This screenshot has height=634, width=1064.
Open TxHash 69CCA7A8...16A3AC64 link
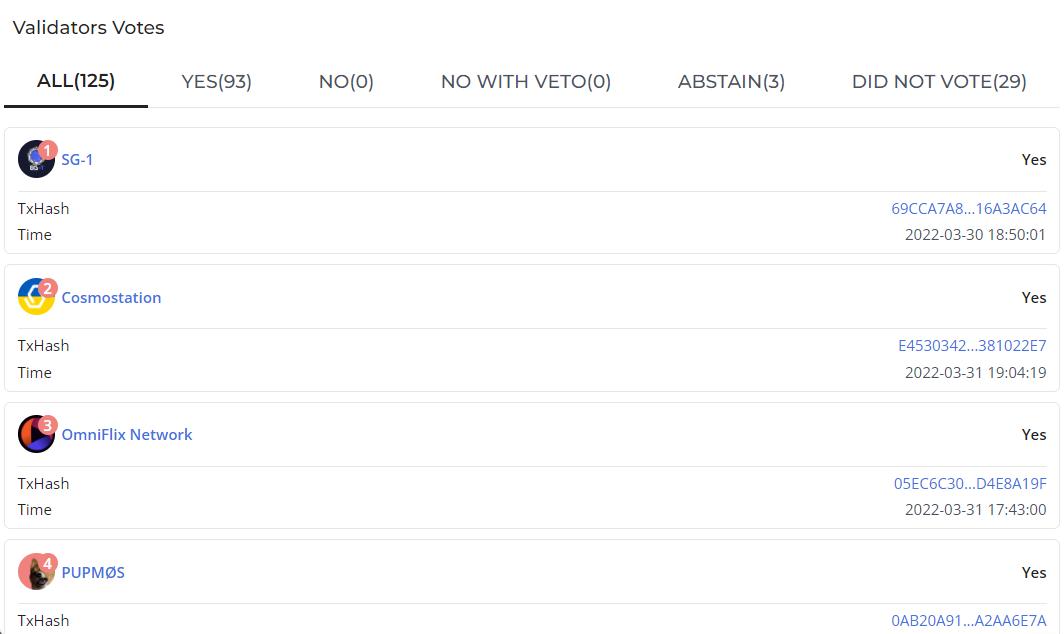[x=968, y=209]
